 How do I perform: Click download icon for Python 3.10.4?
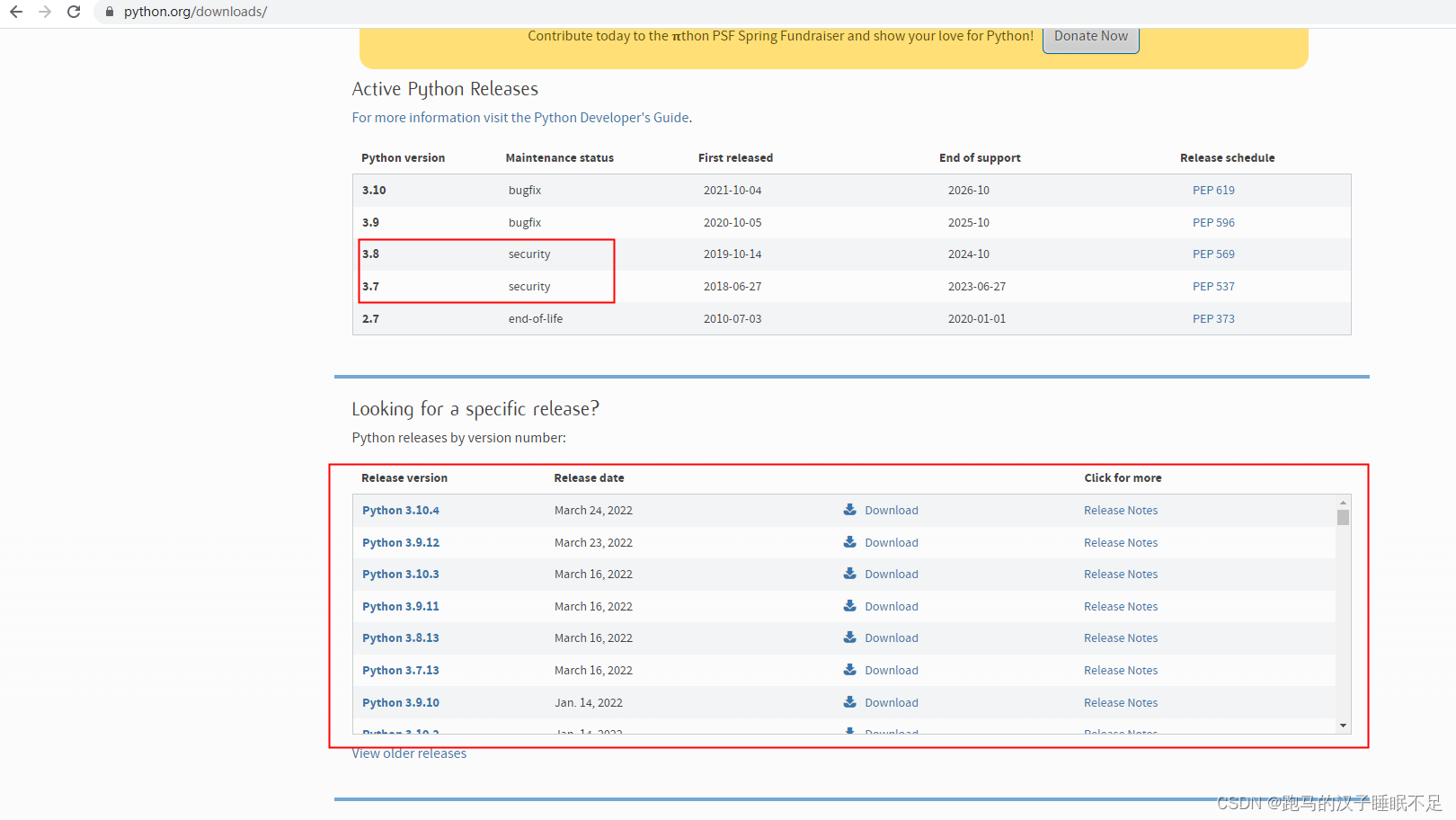click(x=849, y=510)
